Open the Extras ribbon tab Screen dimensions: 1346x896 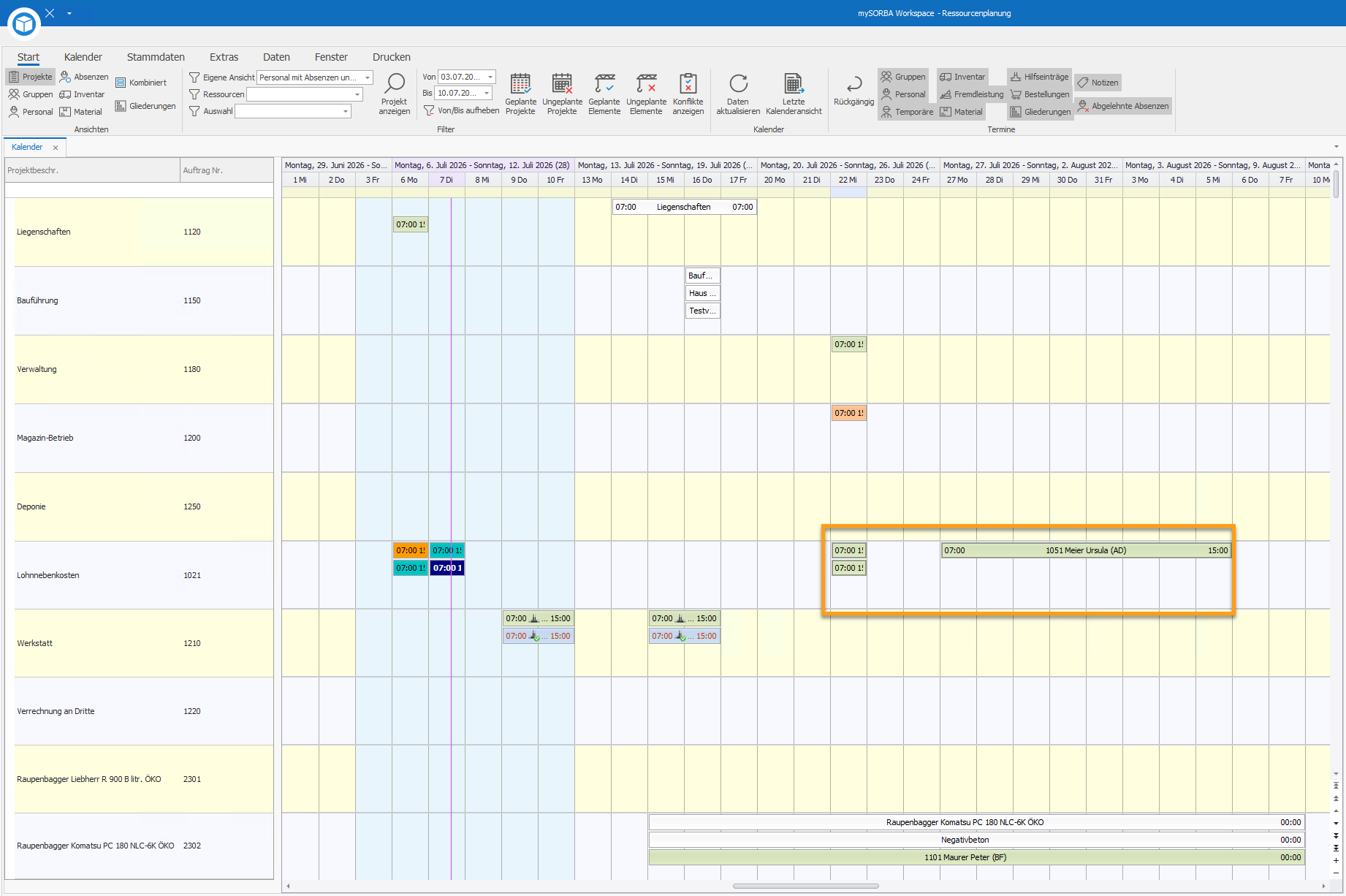coord(224,57)
